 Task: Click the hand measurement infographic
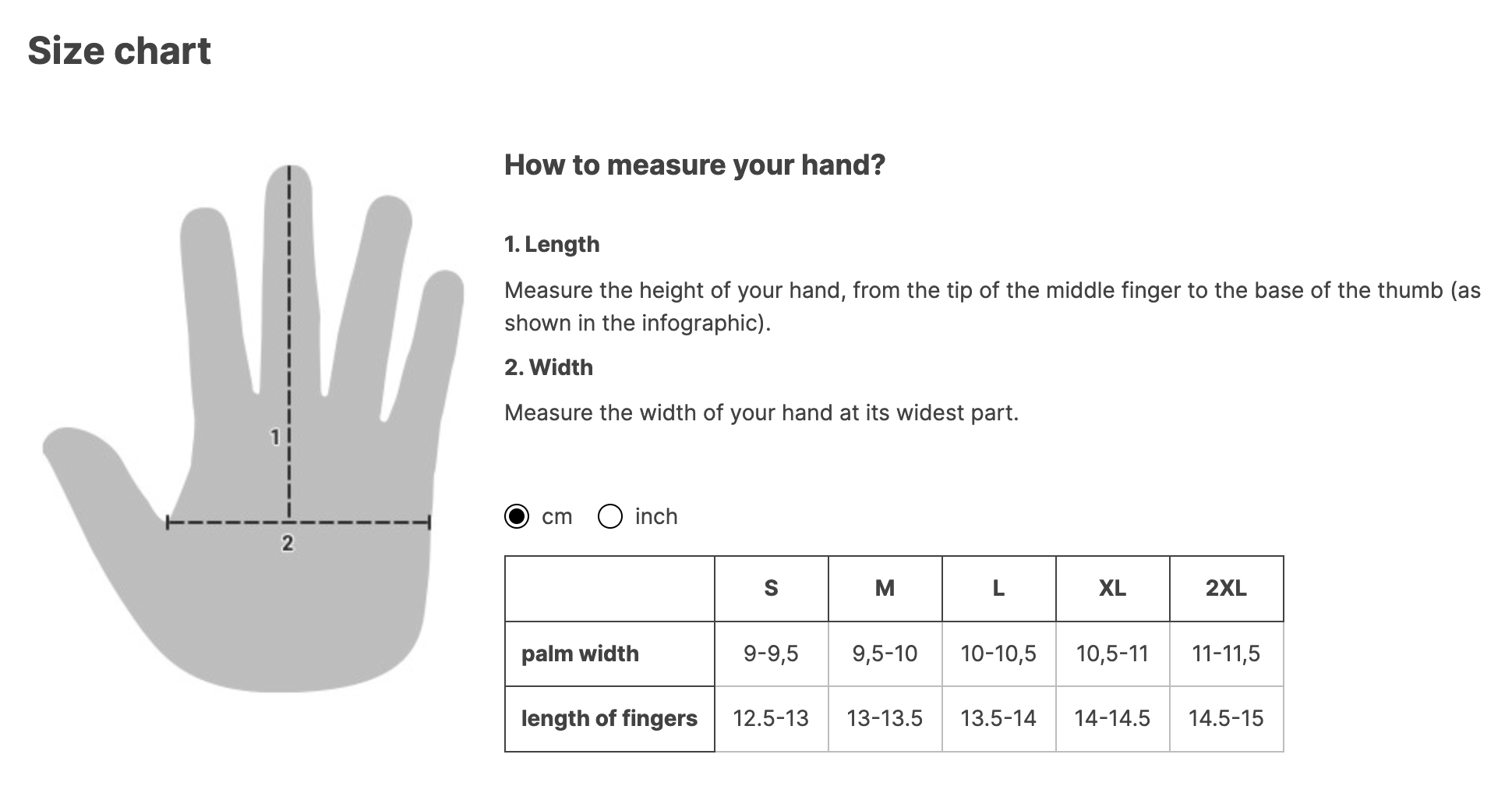pyautogui.click(x=253, y=428)
